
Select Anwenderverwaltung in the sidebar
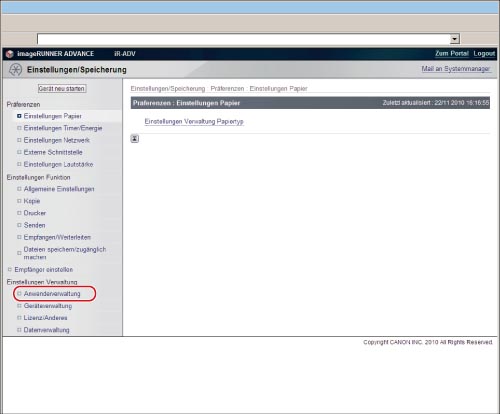point(52,294)
